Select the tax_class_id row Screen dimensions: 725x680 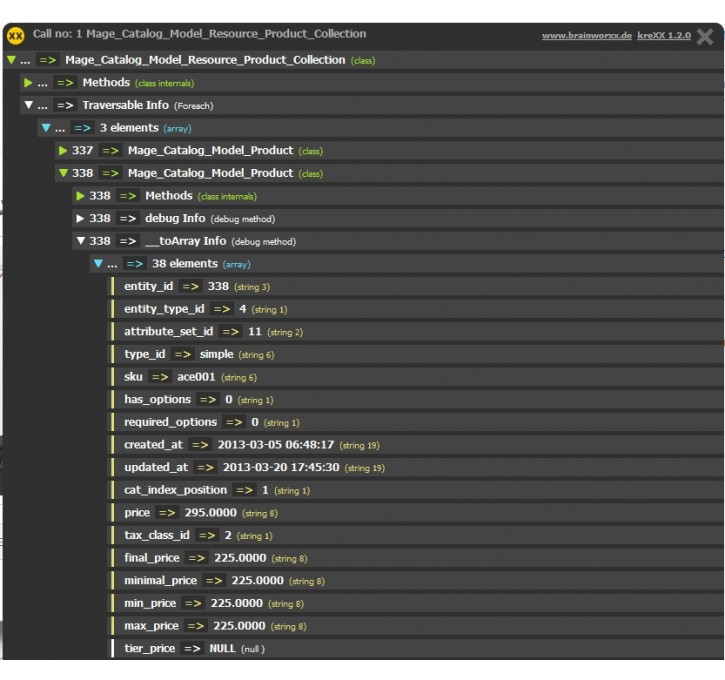tap(415, 536)
